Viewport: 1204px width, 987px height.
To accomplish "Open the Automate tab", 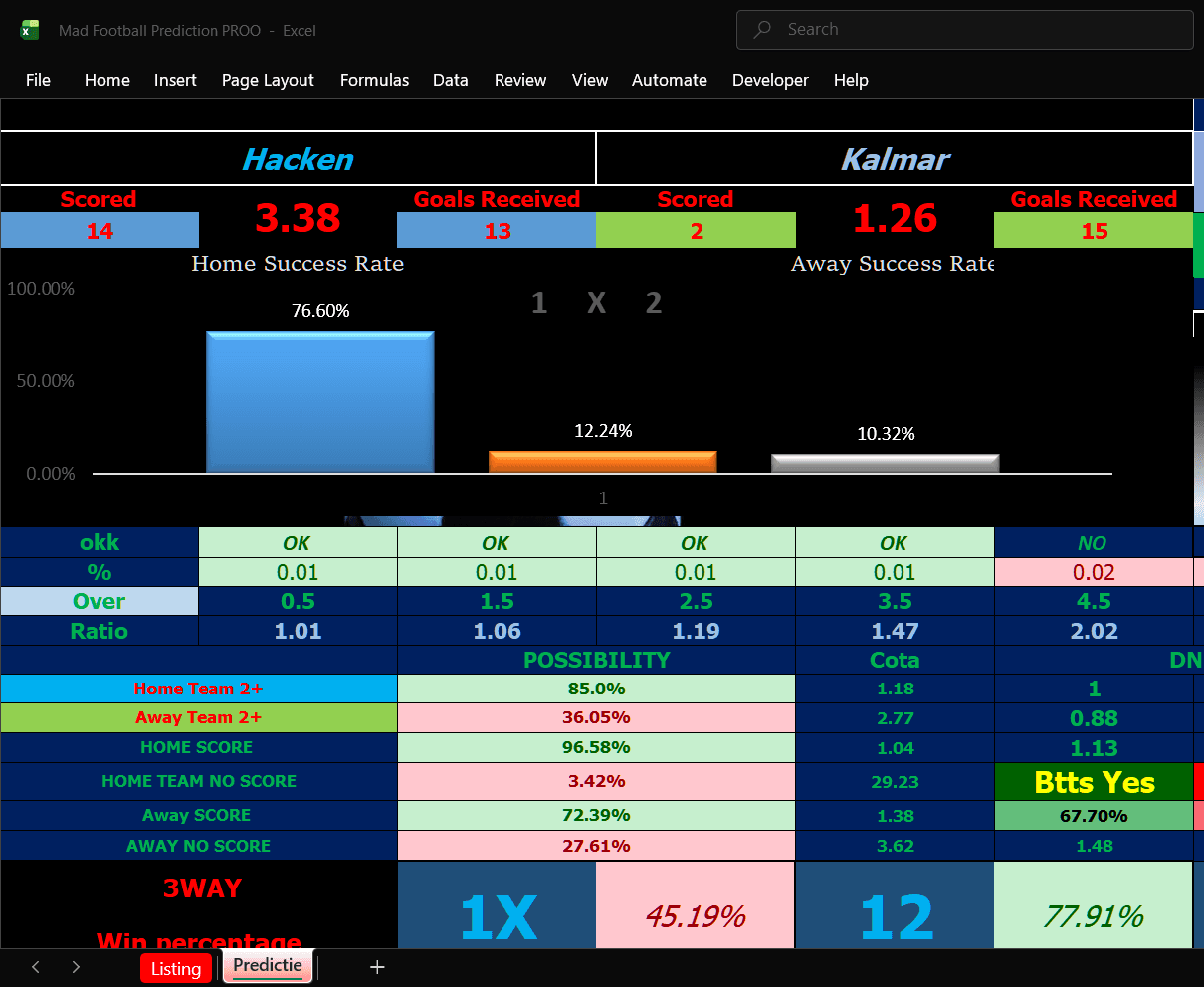I will pyautogui.click(x=670, y=80).
